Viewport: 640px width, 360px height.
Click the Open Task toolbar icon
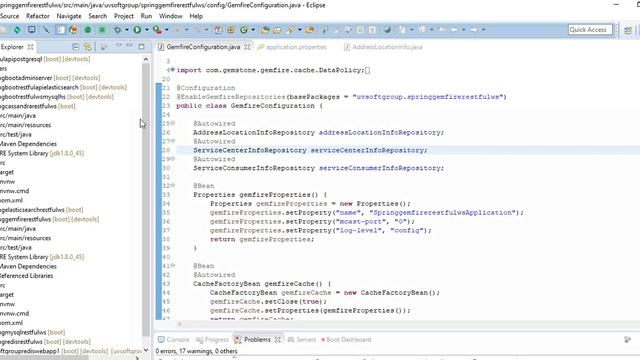(277, 30)
